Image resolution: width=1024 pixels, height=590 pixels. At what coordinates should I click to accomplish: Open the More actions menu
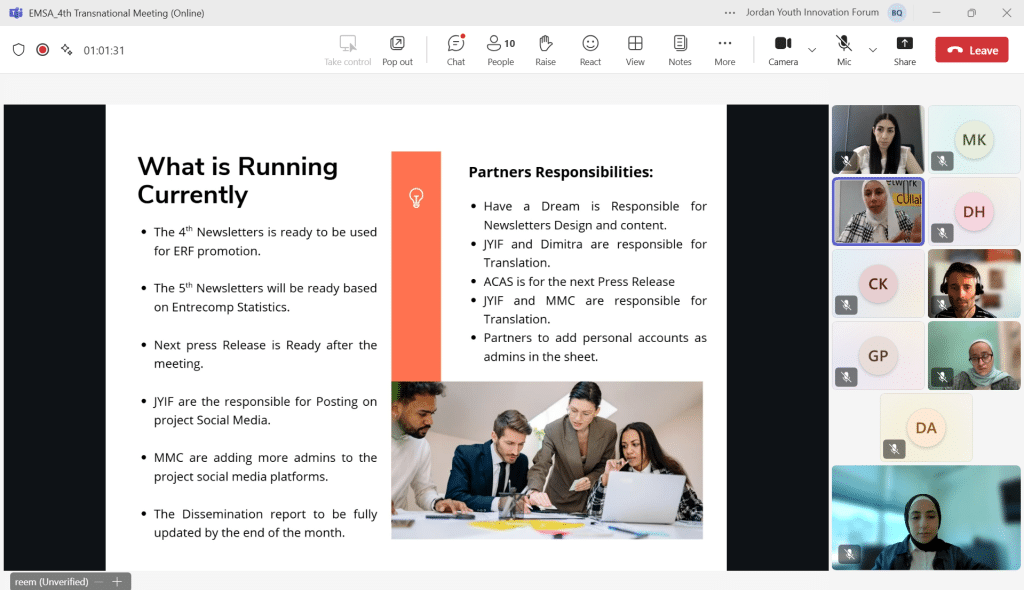(724, 50)
